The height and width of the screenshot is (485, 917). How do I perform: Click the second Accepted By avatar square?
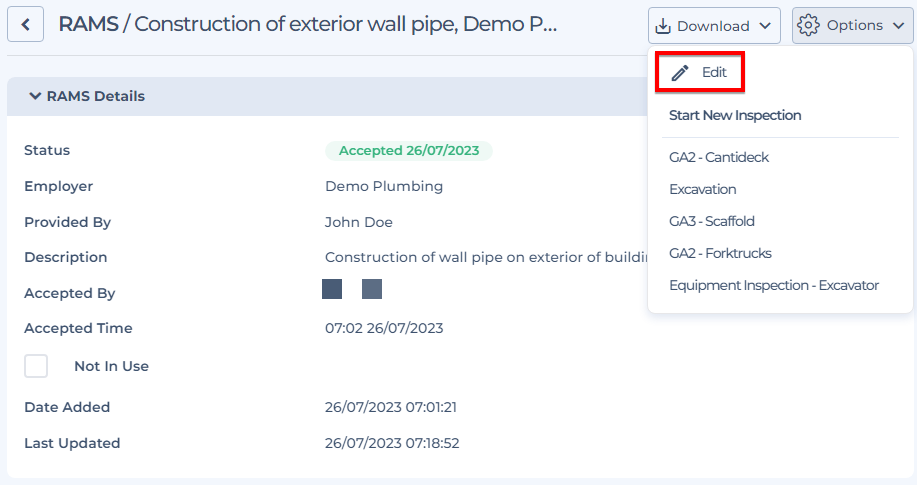coord(372,289)
